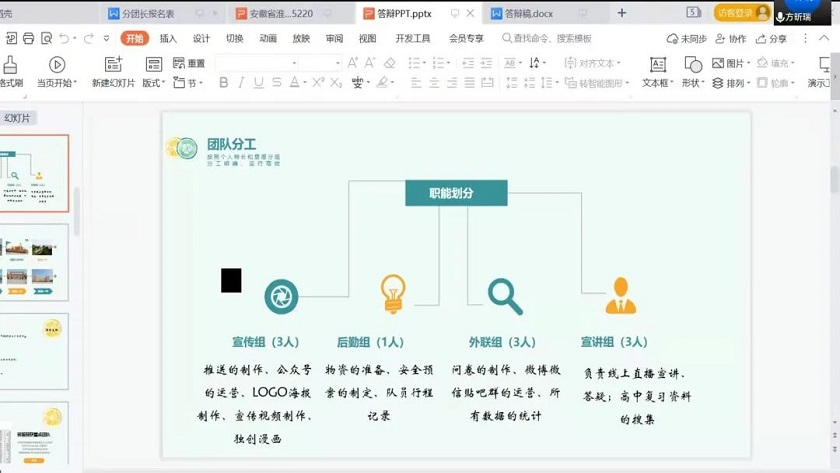840x473 pixels.
Task: Center align text
Action: [x=434, y=83]
